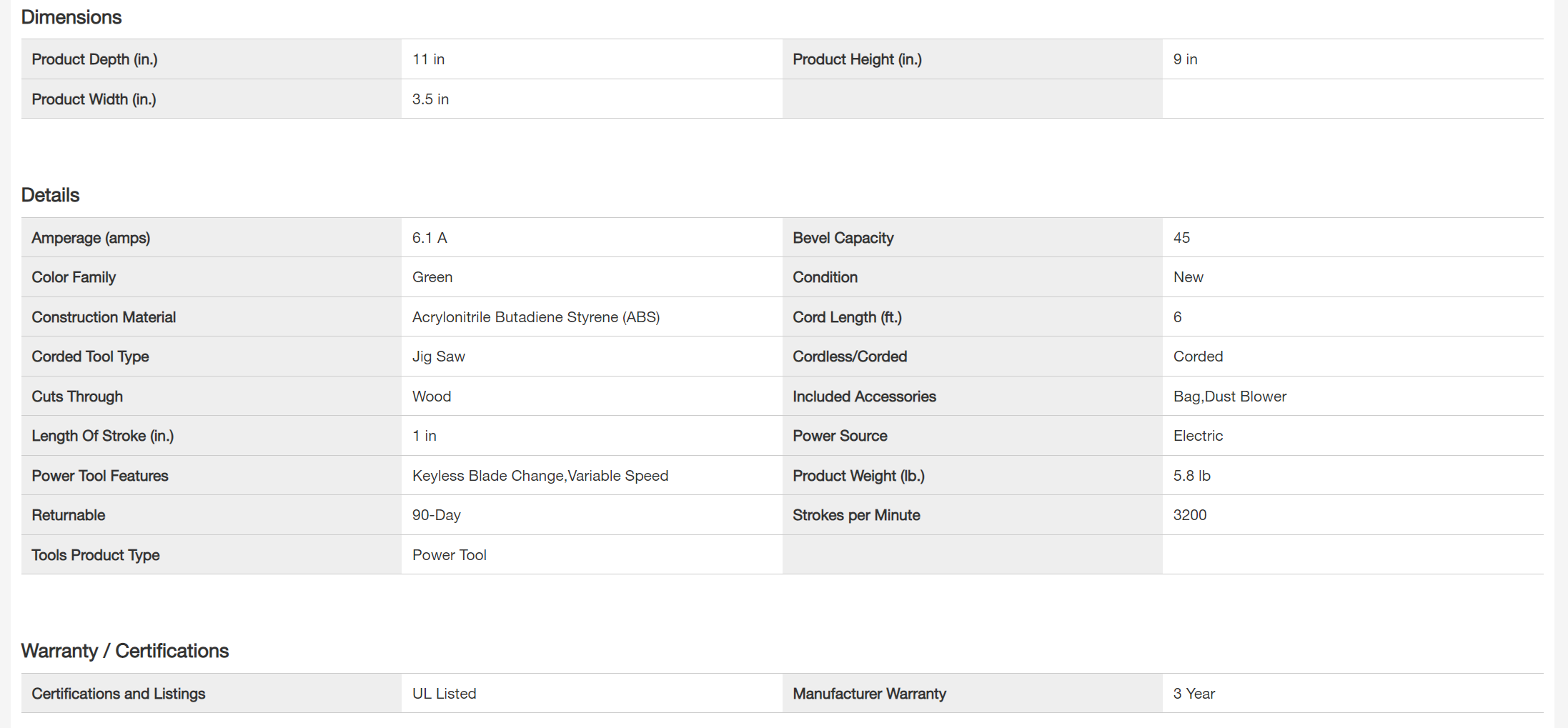This screenshot has height=728, width=1568.
Task: Click the Bevel Capacity label
Action: pyautogui.click(x=843, y=238)
